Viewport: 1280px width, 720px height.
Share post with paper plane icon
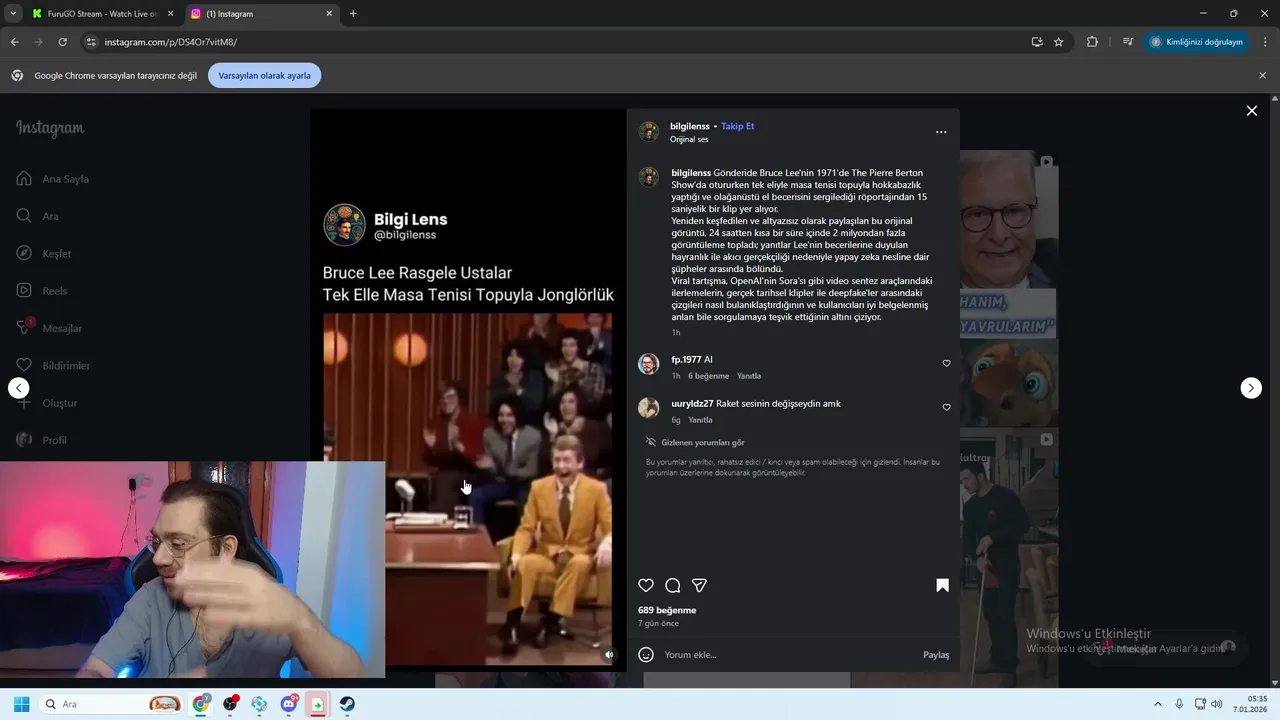click(x=700, y=585)
